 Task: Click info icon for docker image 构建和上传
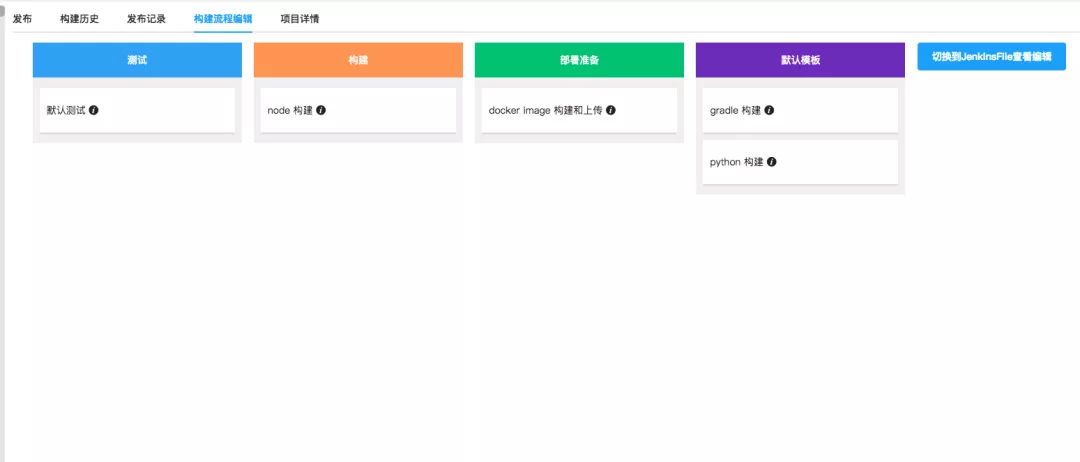[611, 110]
